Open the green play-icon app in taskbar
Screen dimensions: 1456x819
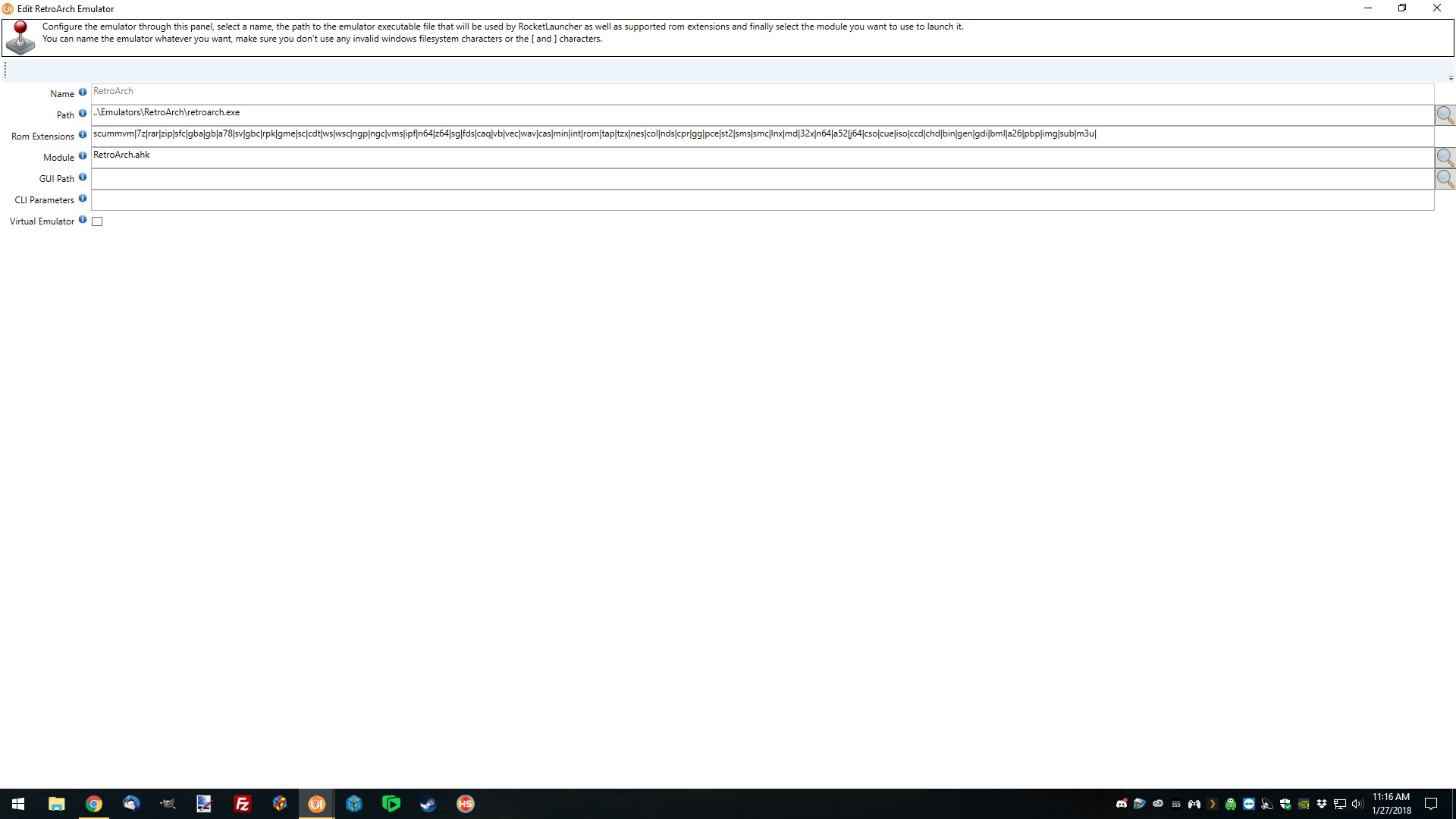tap(391, 804)
